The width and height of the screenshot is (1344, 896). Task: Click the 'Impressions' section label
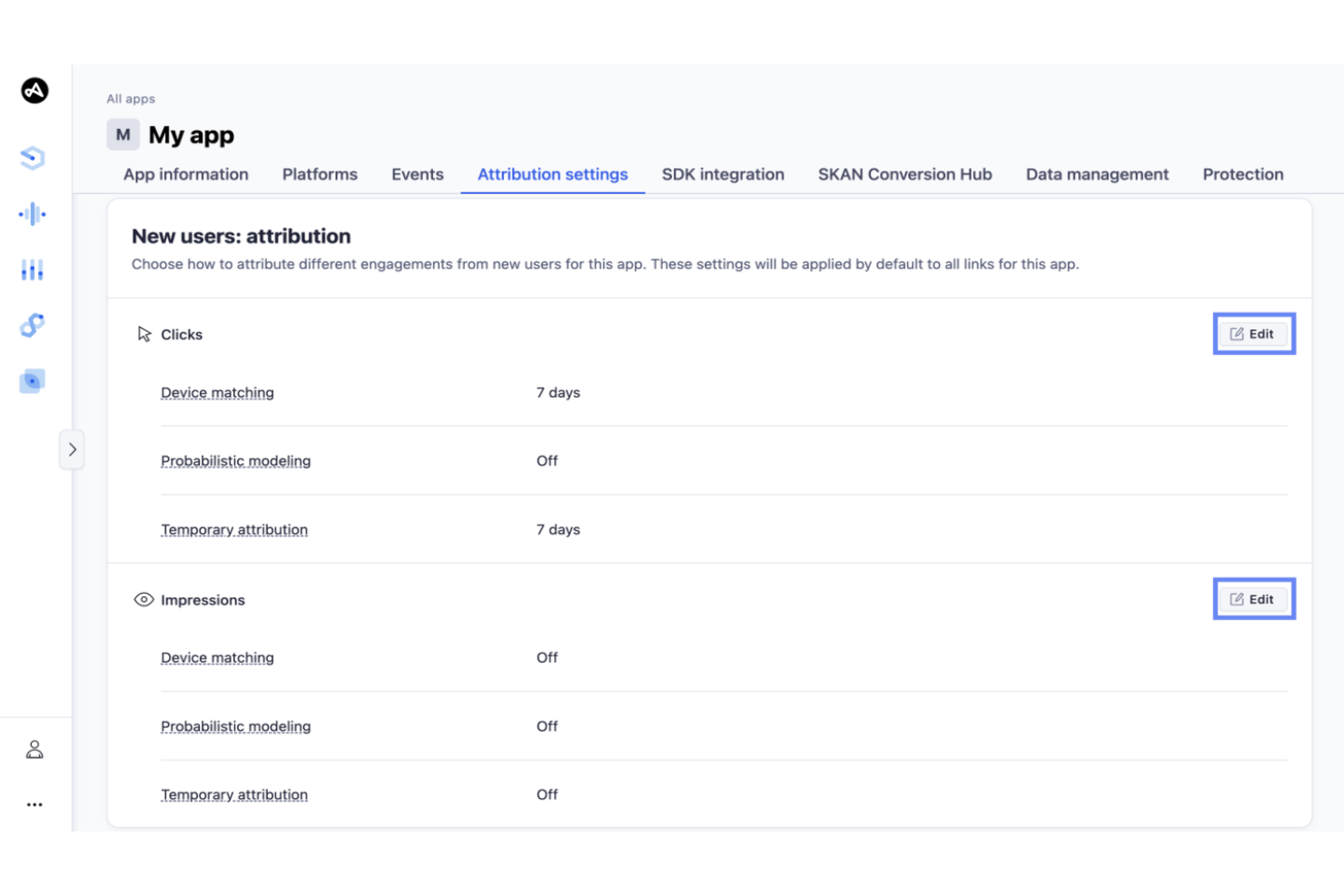[203, 600]
